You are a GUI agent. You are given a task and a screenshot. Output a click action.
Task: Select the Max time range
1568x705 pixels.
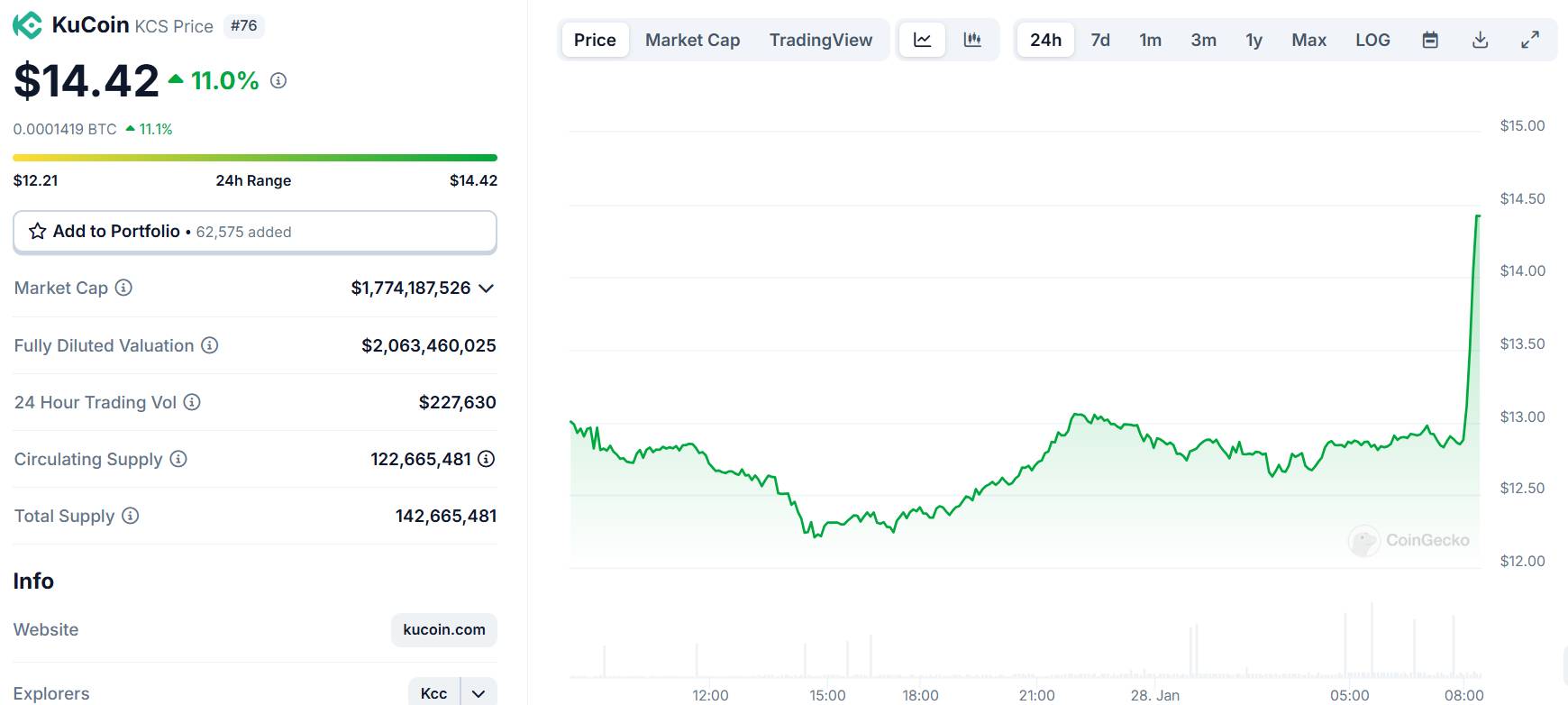point(1308,40)
